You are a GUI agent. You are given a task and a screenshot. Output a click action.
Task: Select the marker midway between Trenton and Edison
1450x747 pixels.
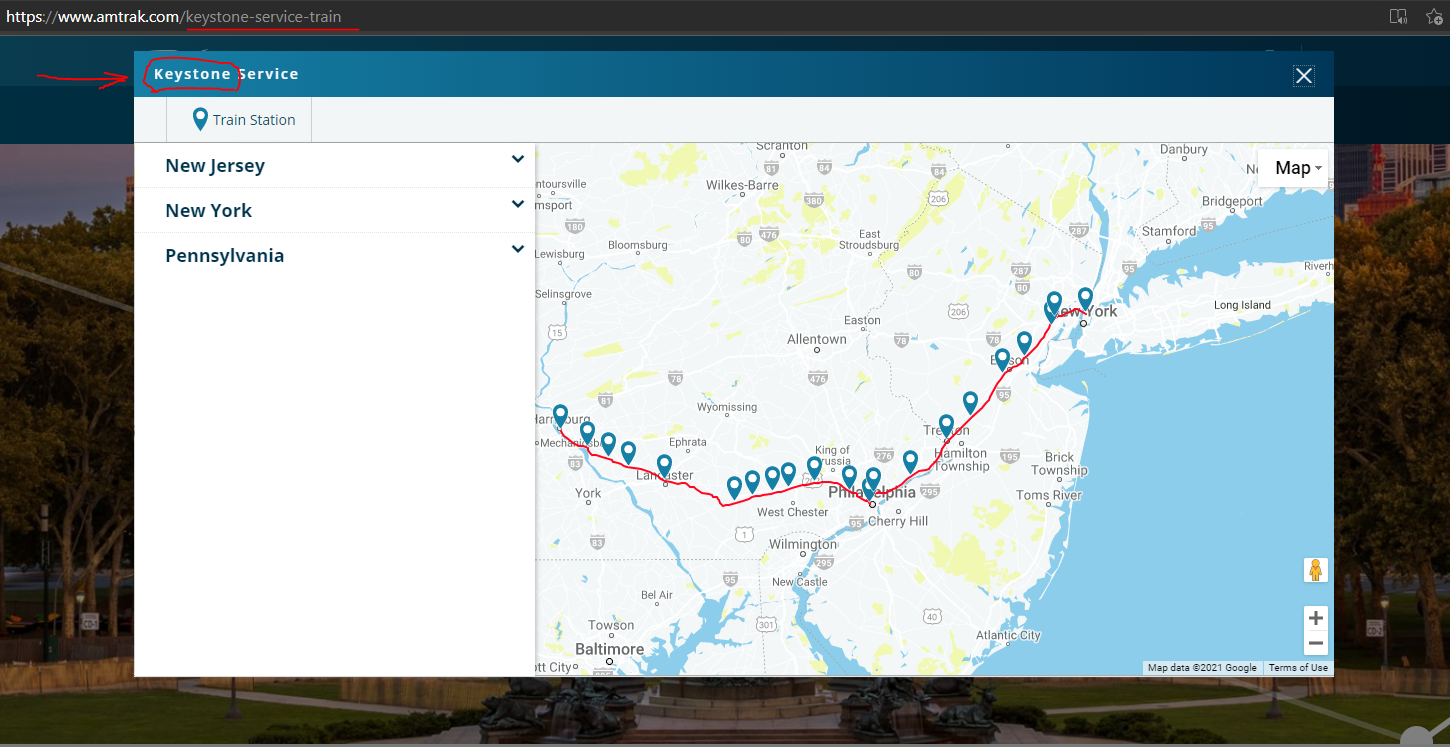tap(970, 403)
